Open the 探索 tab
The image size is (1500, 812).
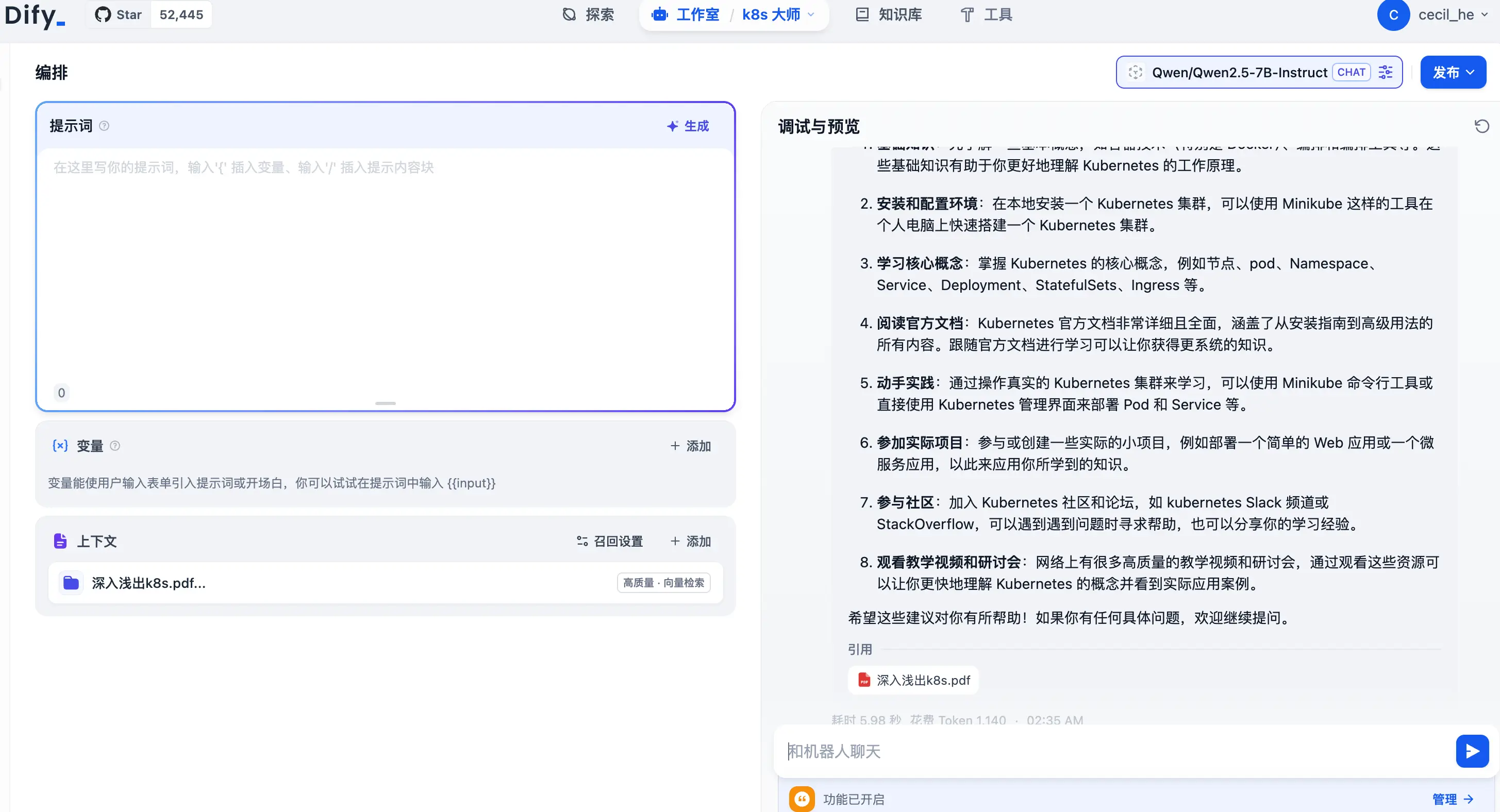(x=588, y=14)
